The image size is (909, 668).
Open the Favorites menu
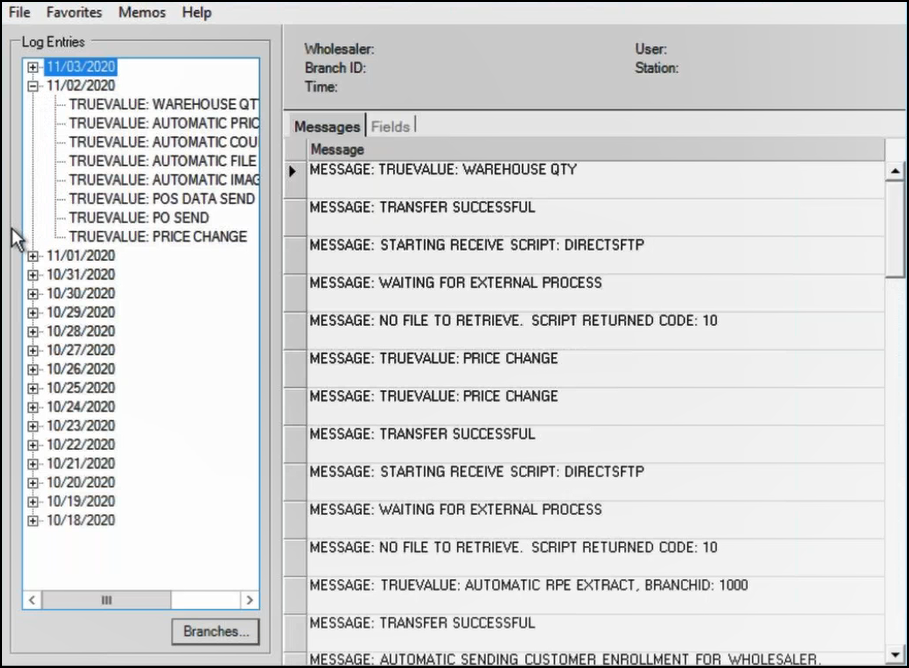[74, 13]
